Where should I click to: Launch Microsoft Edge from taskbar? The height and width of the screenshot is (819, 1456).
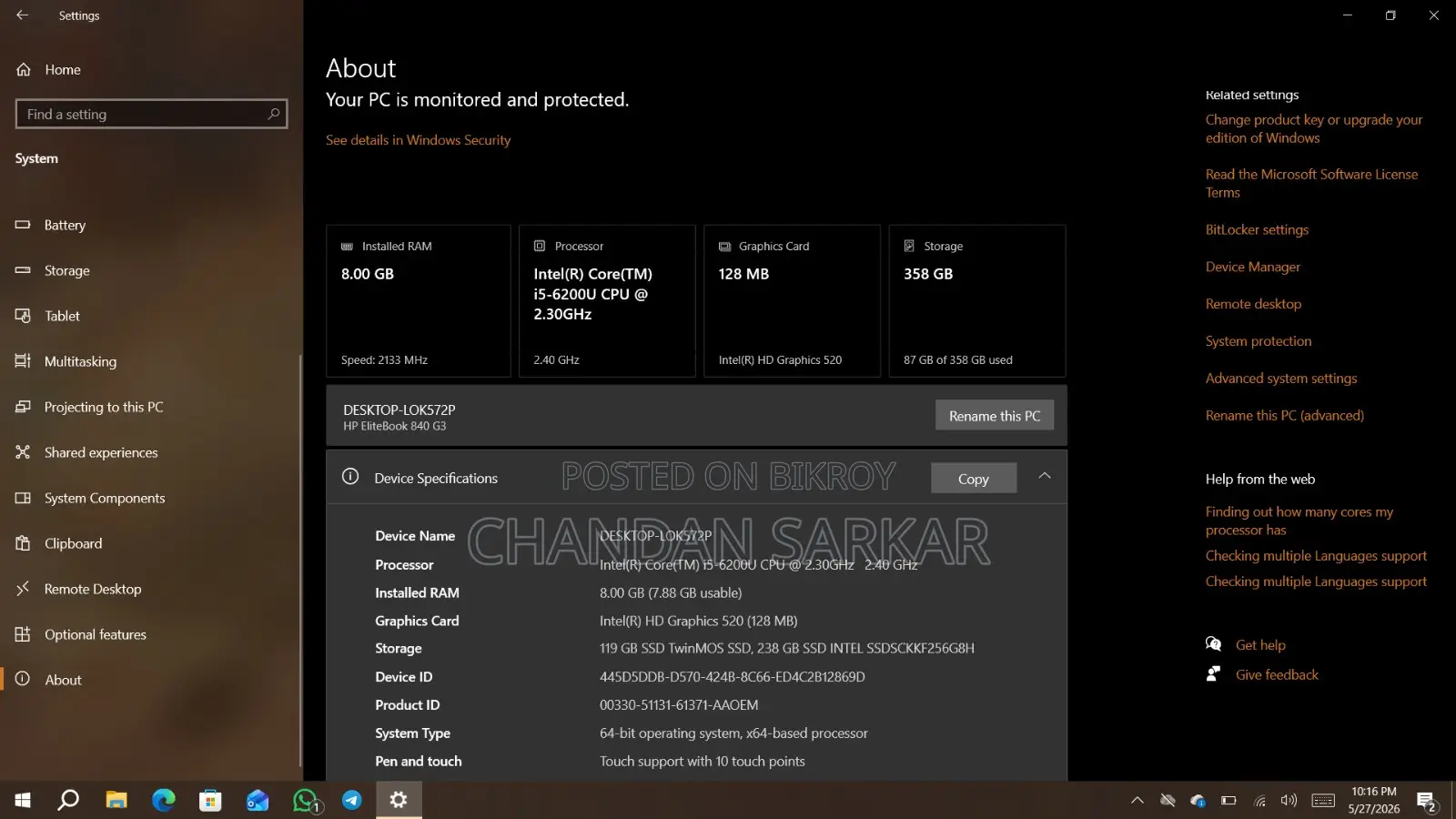[164, 800]
